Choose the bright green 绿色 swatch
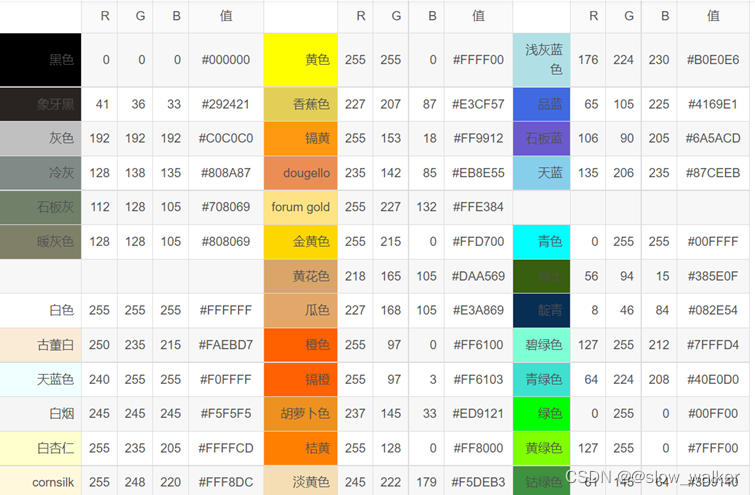Viewport: 755px width, 495px height. click(542, 414)
